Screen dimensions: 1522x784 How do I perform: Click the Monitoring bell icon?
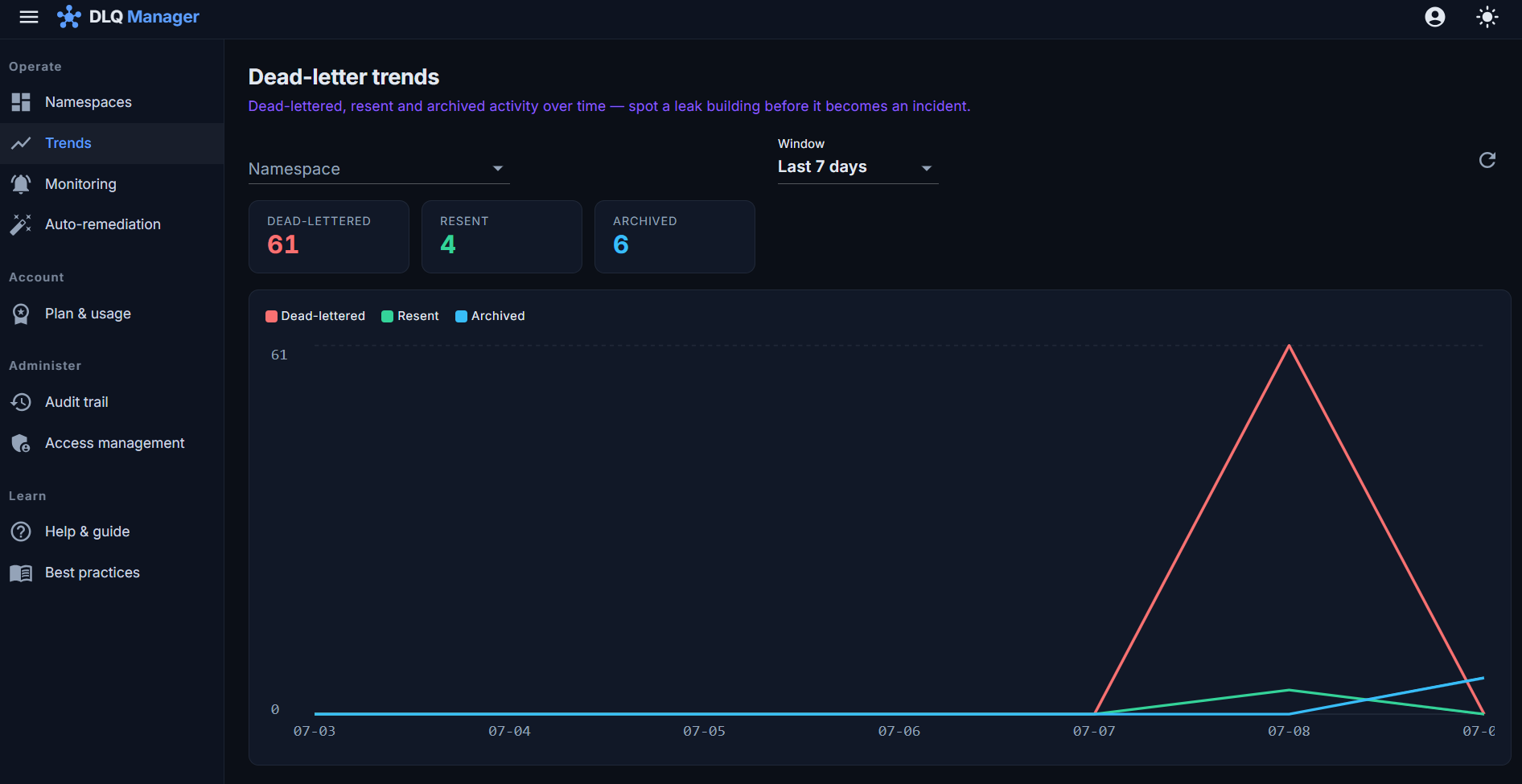coord(21,184)
